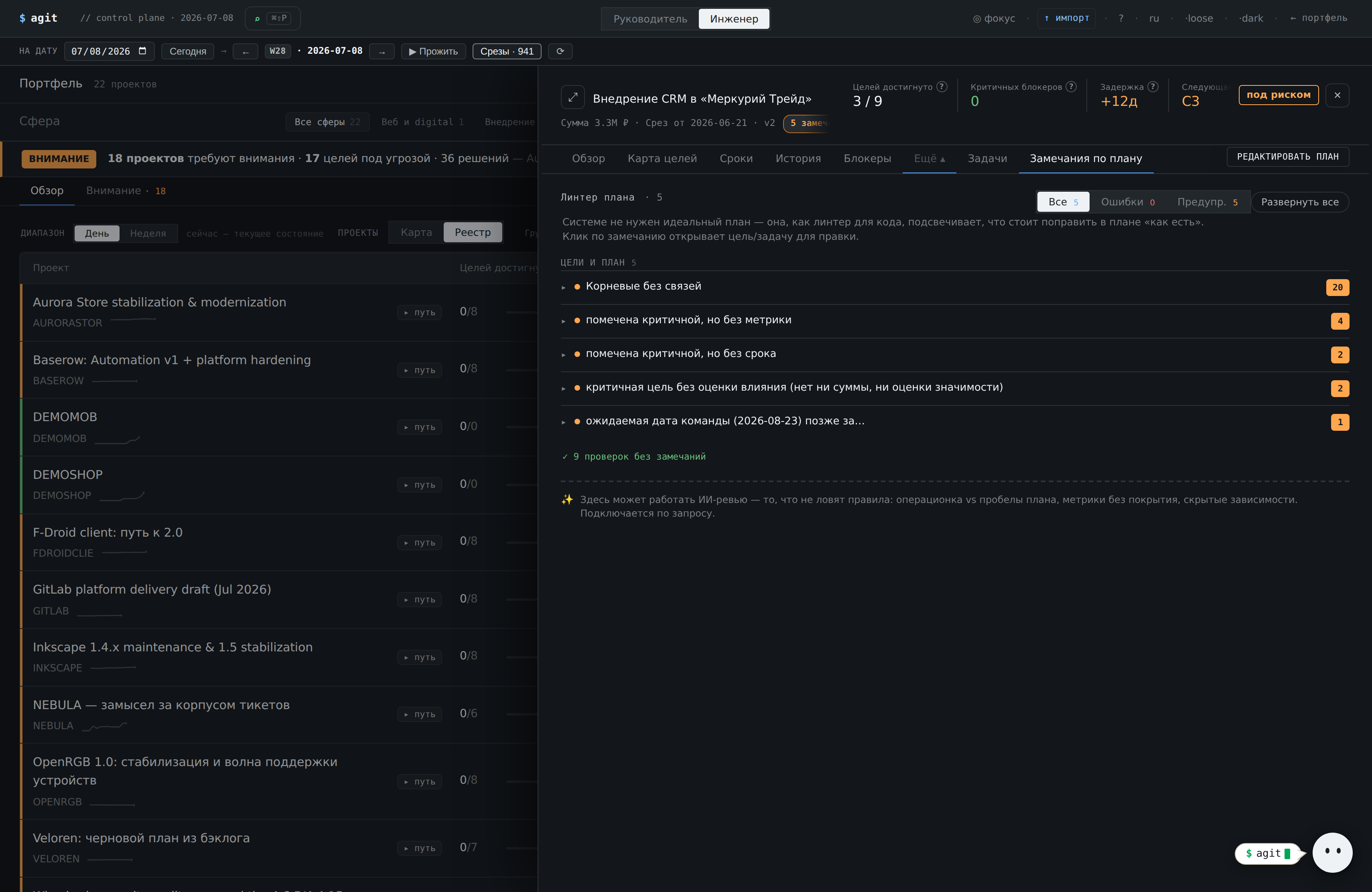1372x892 pixels.
Task: Click the под риском status badge
Action: pyautogui.click(x=1279, y=95)
